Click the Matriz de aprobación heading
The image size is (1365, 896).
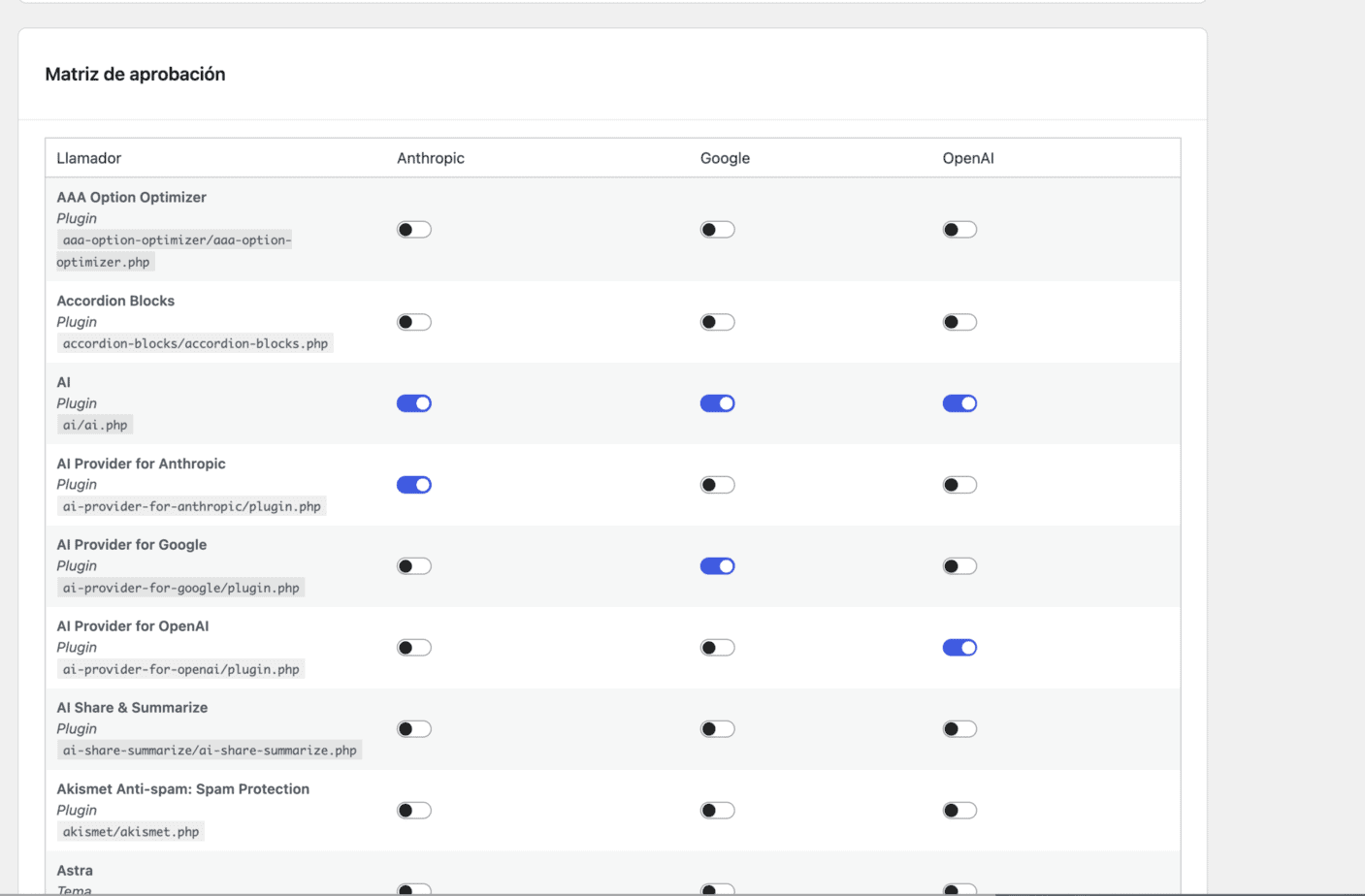[x=135, y=75]
